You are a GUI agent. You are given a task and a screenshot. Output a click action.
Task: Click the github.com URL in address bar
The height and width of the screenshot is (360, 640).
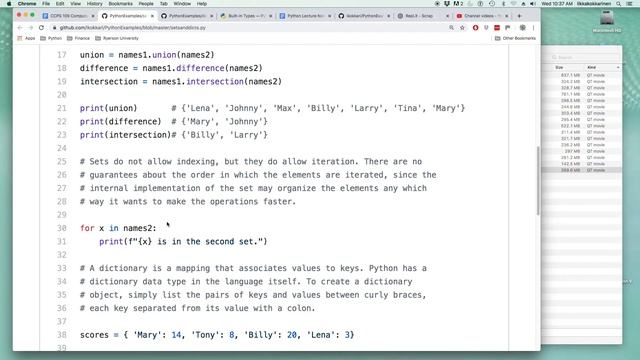(133, 28)
